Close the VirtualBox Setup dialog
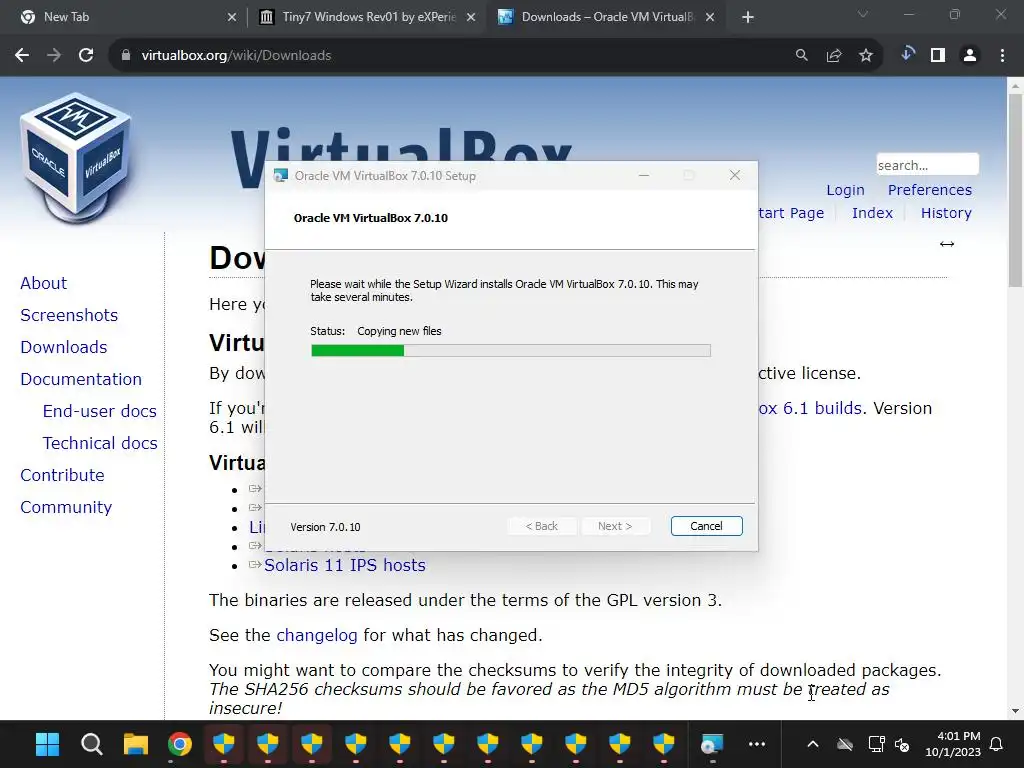 [735, 175]
